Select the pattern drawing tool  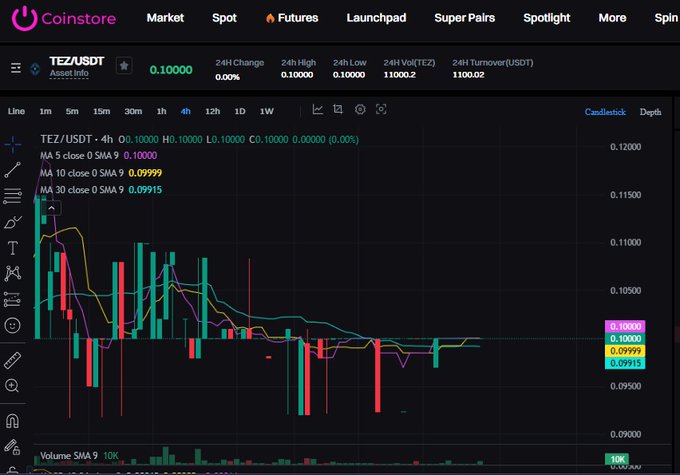coord(13,273)
